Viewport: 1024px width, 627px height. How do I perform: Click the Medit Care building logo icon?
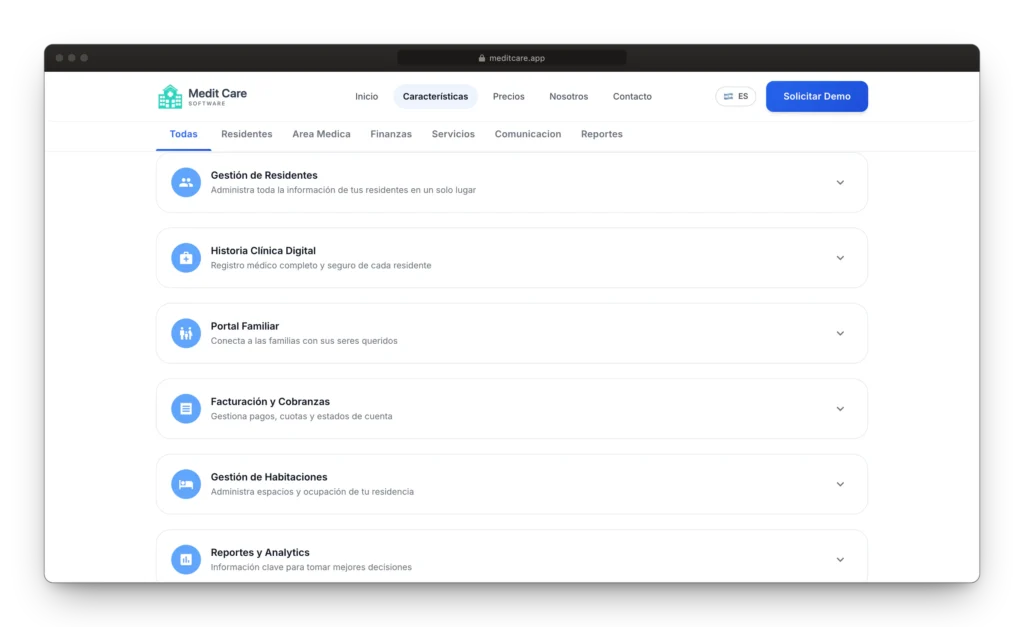[x=170, y=97]
